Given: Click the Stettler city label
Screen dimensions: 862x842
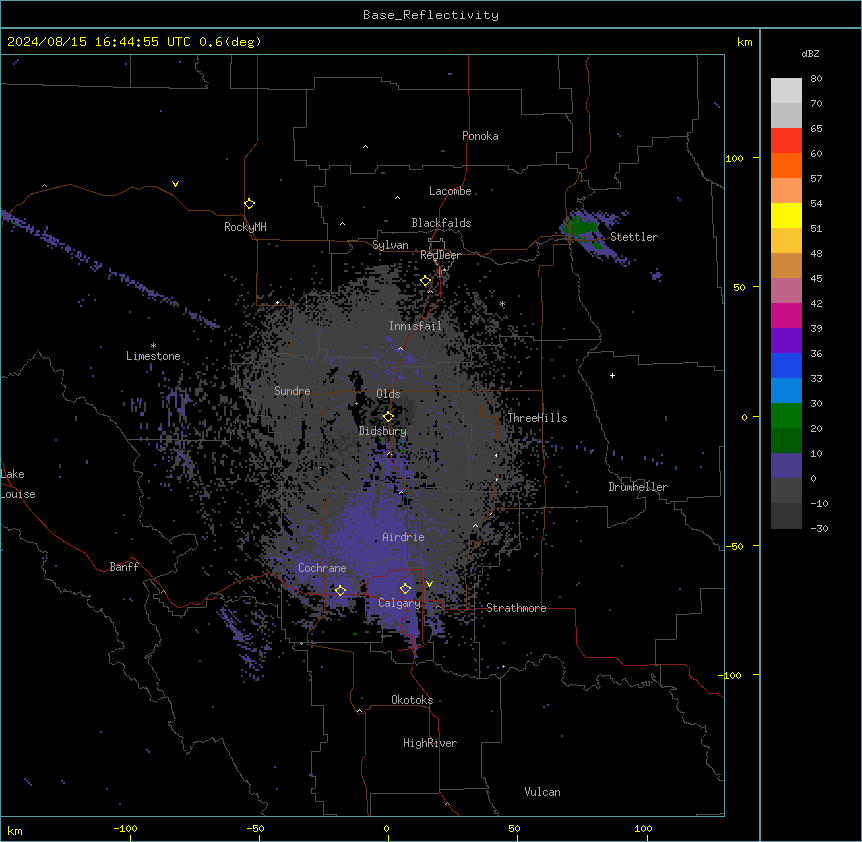Looking at the screenshot, I should 634,237.
